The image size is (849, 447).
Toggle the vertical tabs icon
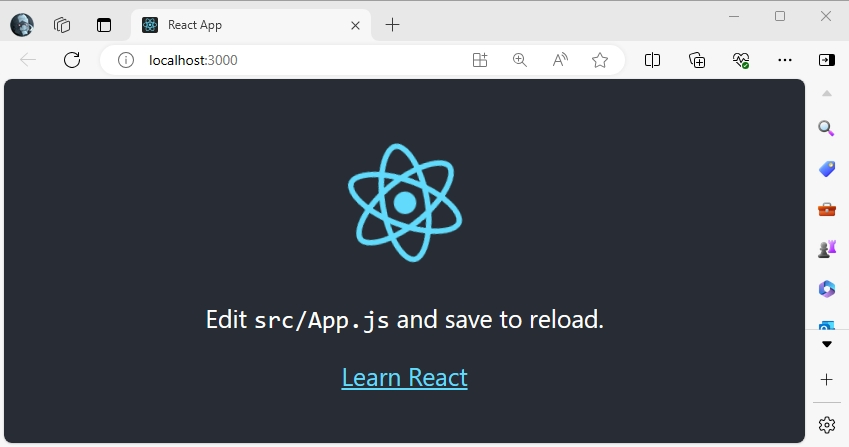coord(104,25)
